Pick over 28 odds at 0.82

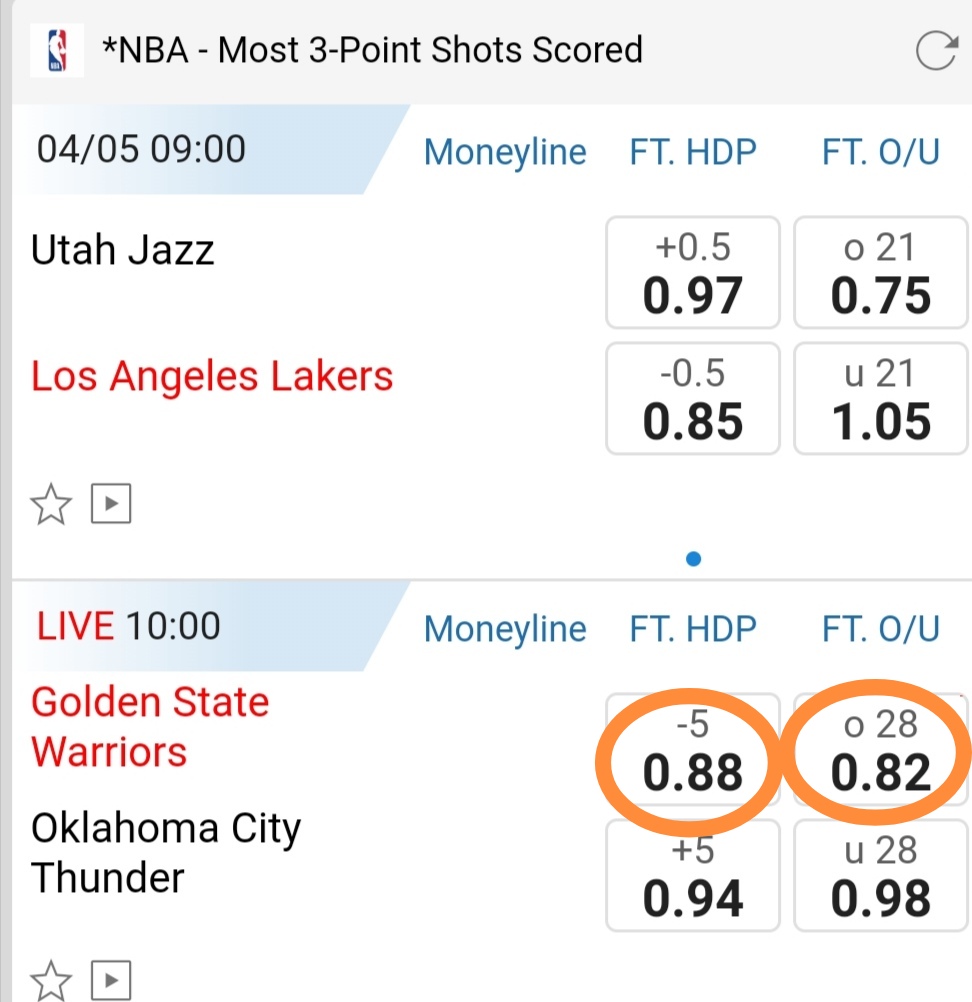[880, 751]
